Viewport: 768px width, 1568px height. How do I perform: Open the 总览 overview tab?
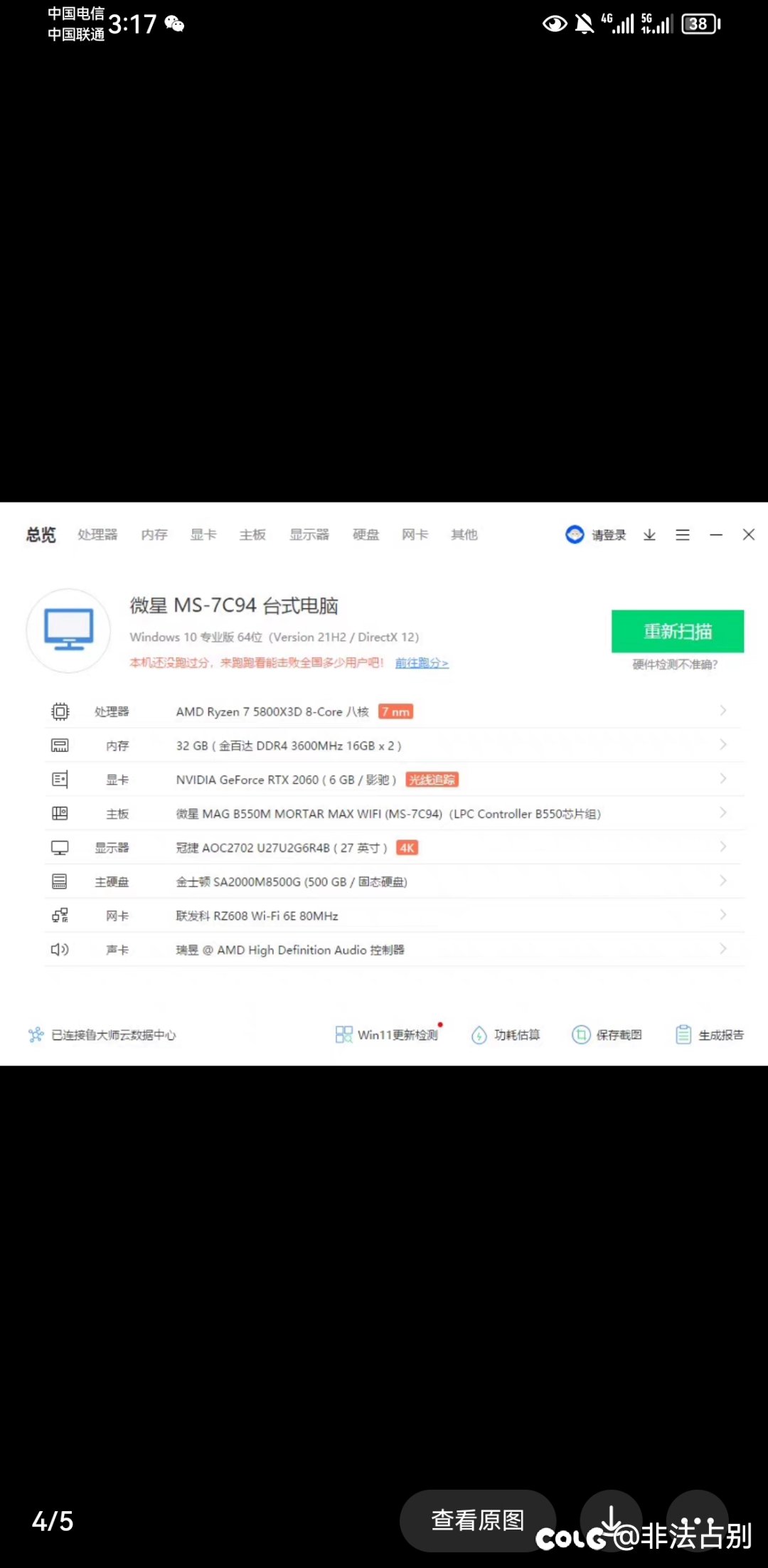point(41,534)
